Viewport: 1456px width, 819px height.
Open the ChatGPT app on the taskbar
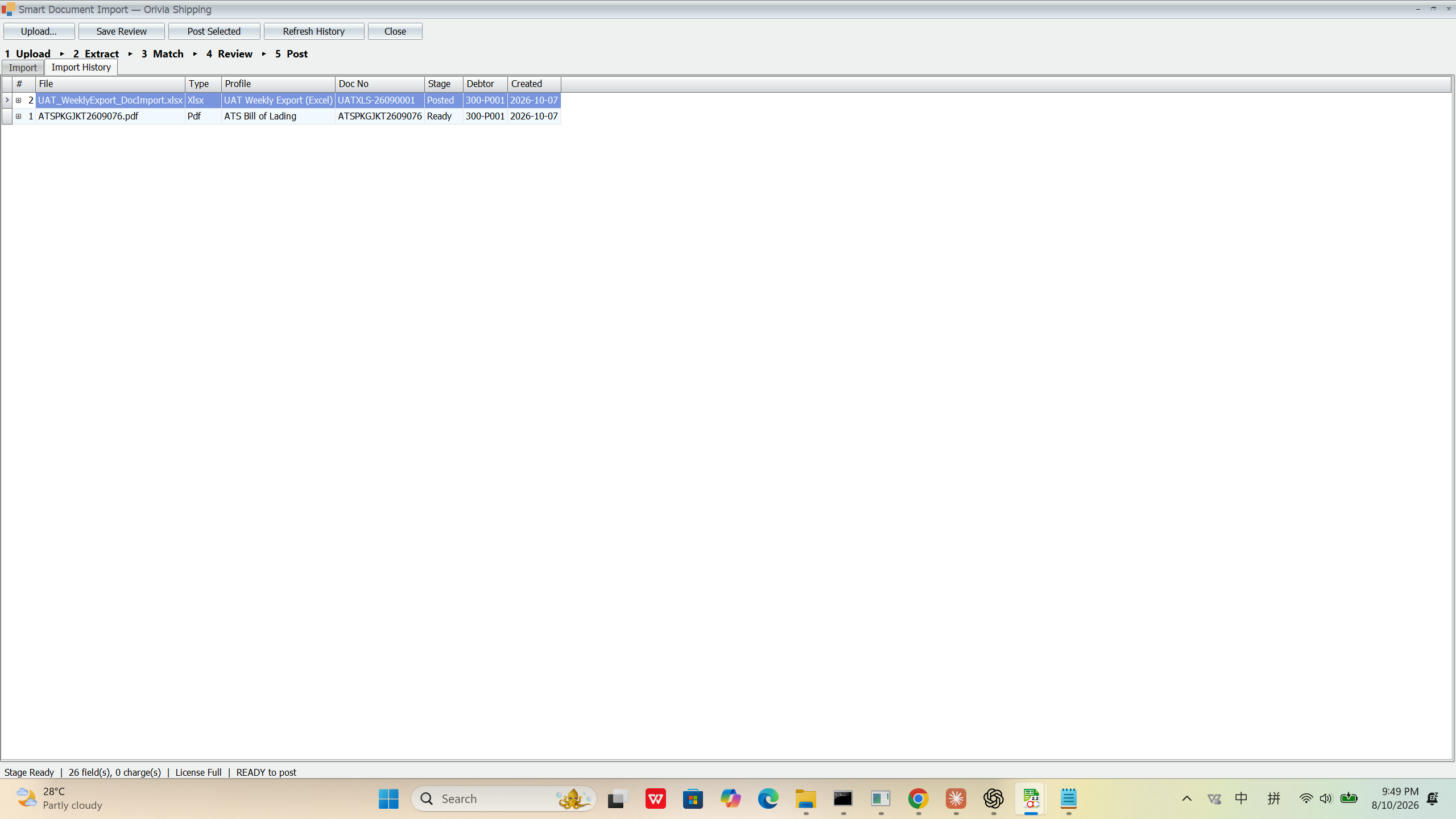point(993,799)
